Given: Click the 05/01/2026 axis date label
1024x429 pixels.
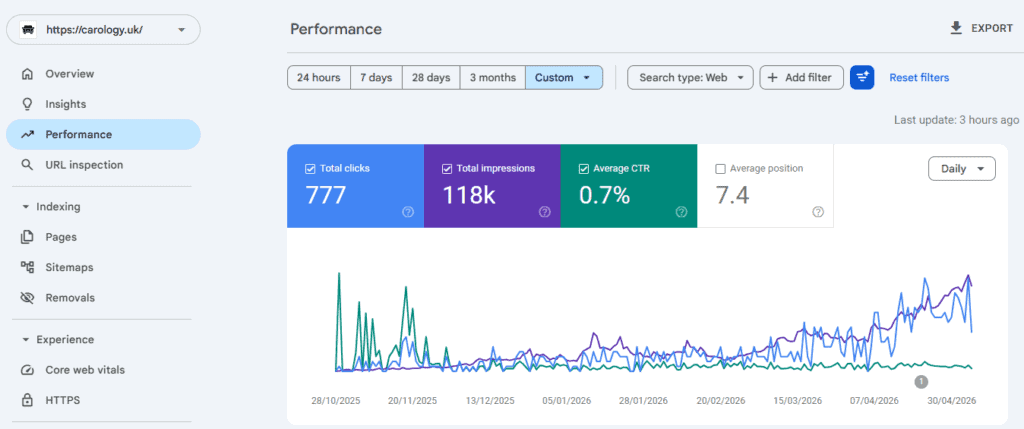Looking at the screenshot, I should (x=566, y=401).
